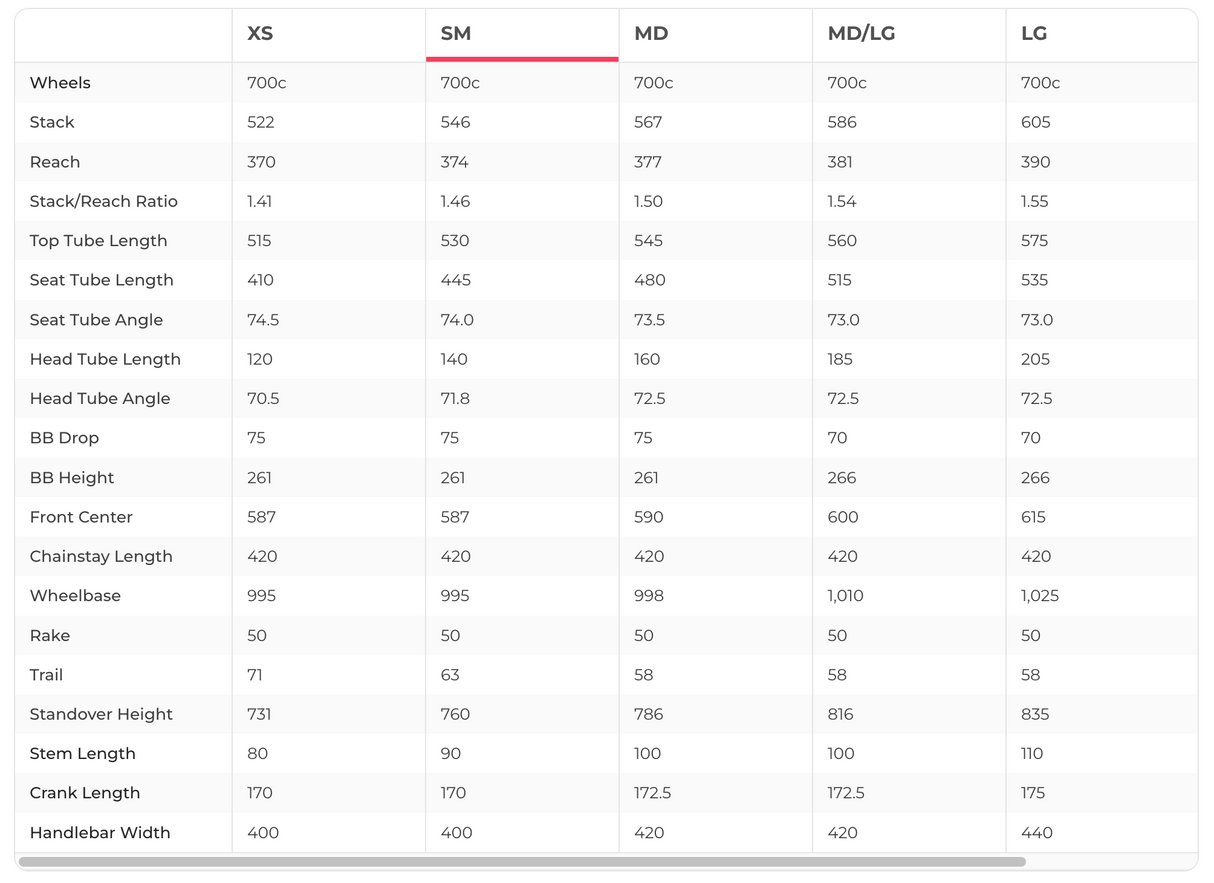Select the 175 Crank Length value

pos(1033,793)
